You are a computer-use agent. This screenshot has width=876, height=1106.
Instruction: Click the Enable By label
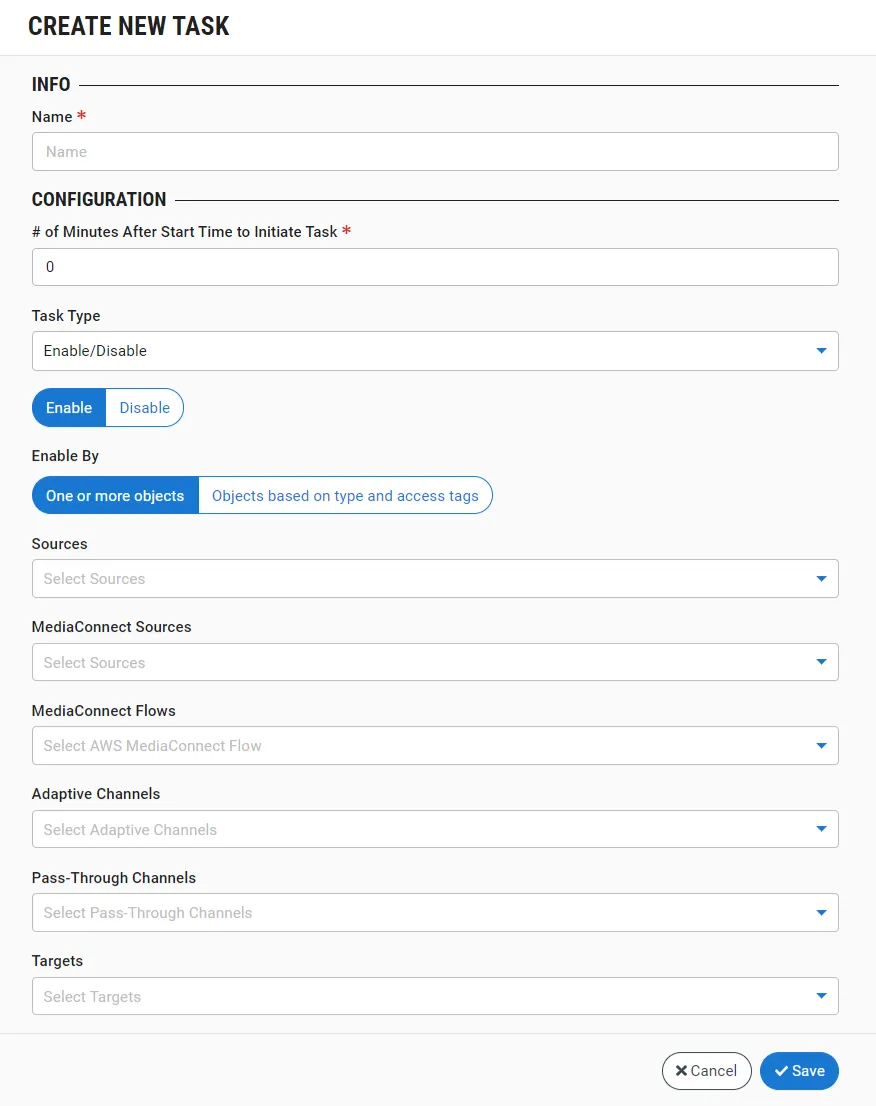[x=65, y=456]
